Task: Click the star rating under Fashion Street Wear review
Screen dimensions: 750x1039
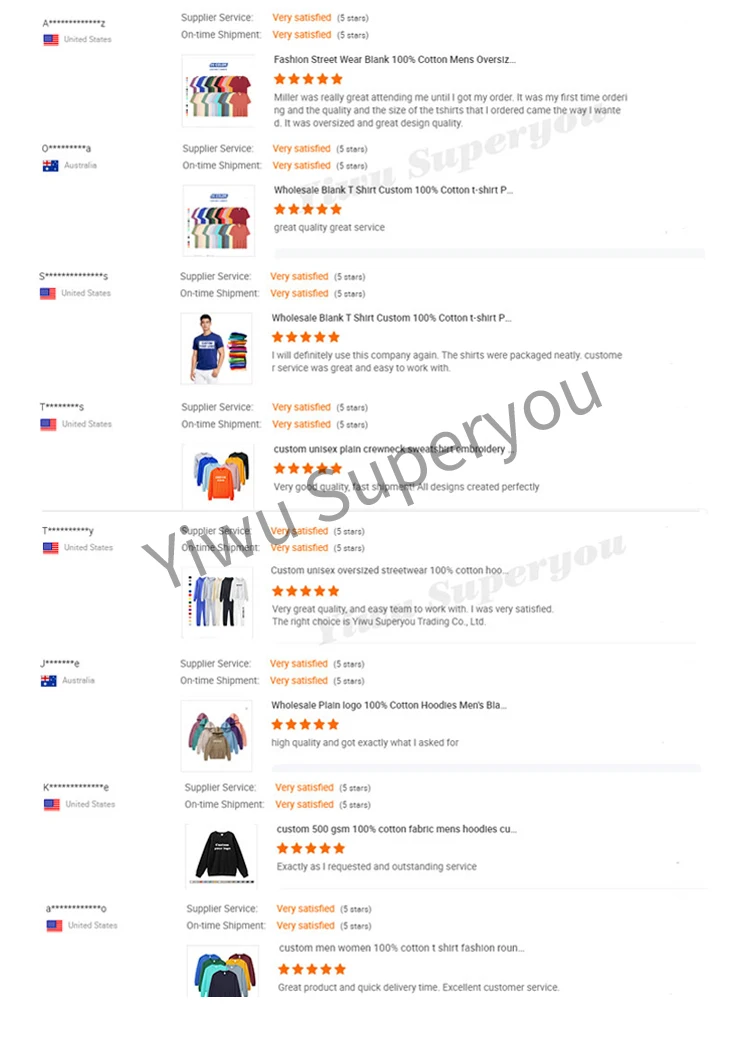Action: [308, 79]
